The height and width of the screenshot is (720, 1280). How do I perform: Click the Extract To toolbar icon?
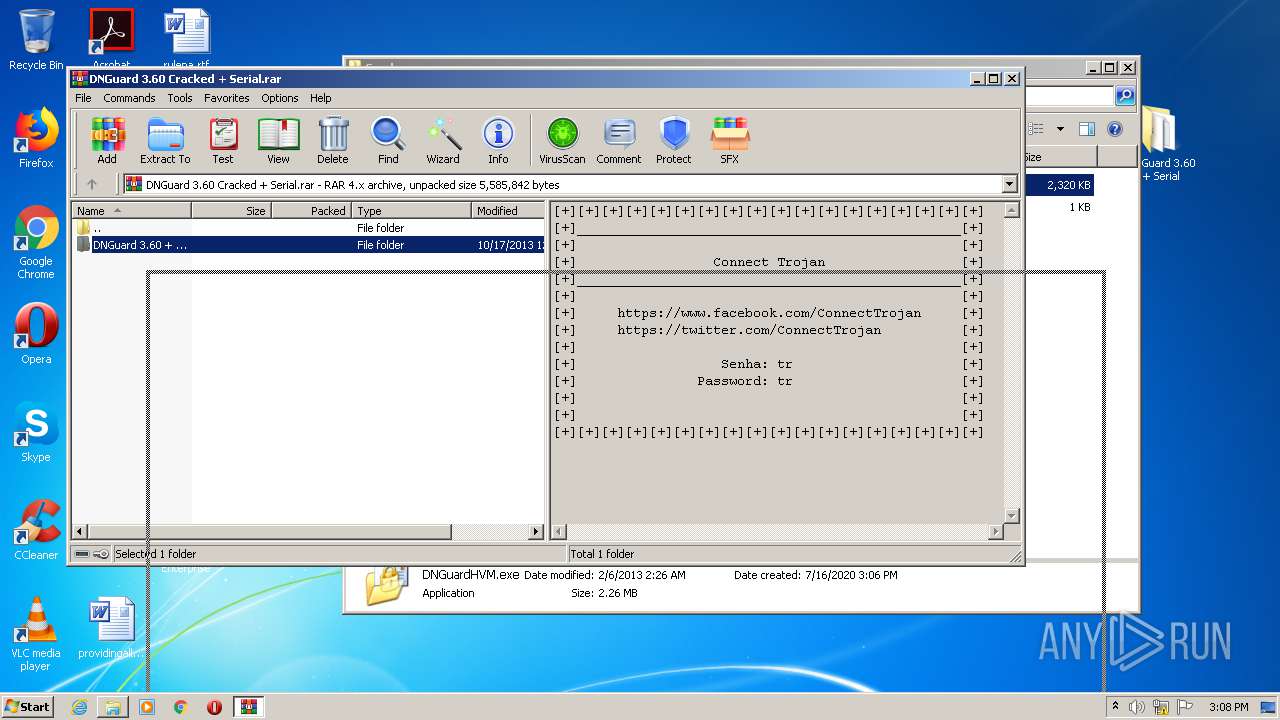pos(165,140)
